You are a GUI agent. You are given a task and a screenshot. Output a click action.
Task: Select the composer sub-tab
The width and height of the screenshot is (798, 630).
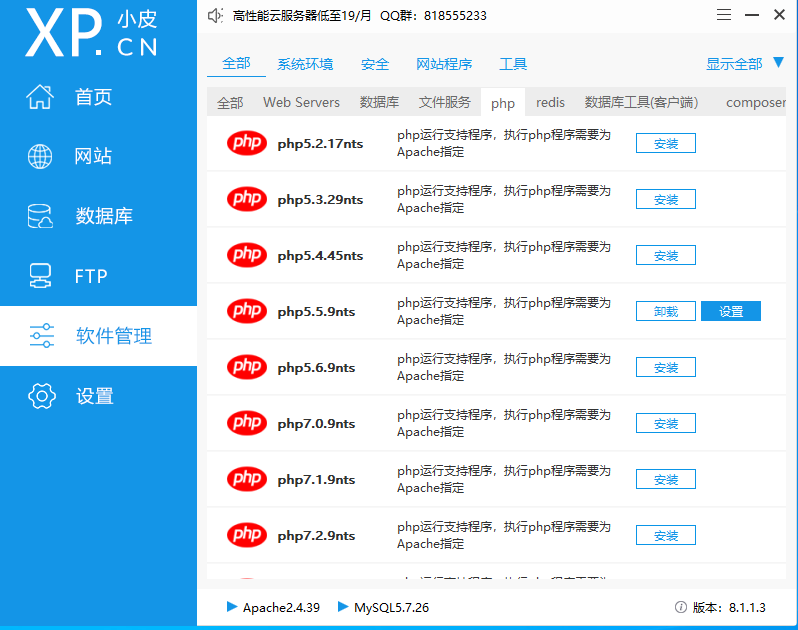pyautogui.click(x=755, y=102)
